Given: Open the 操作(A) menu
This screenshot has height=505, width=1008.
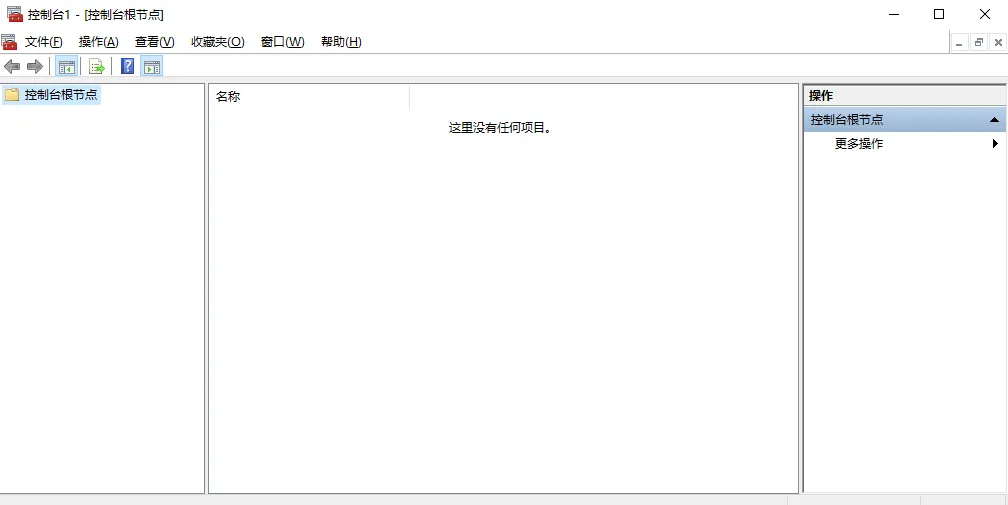Looking at the screenshot, I should point(98,42).
